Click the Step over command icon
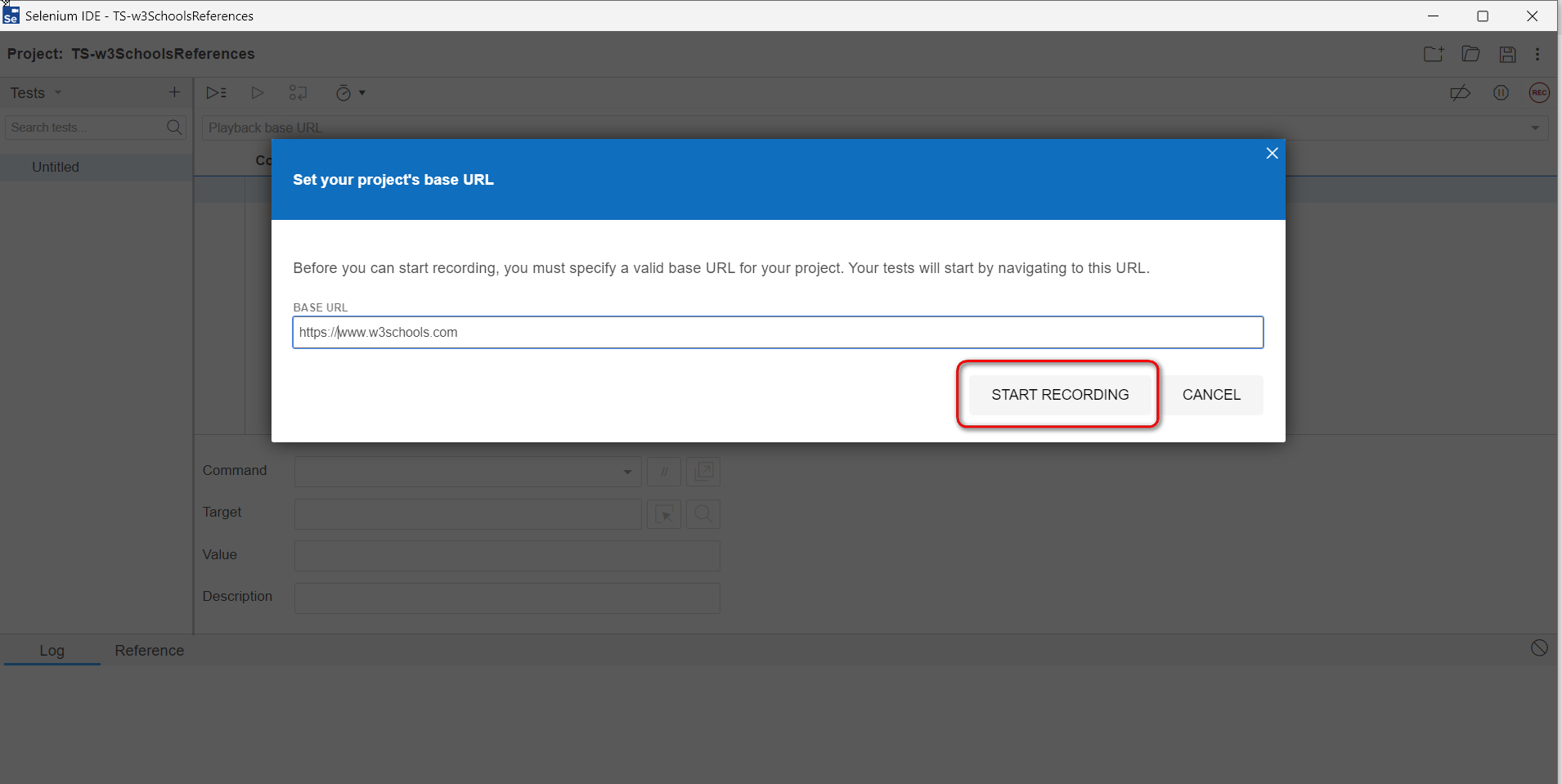The image size is (1562, 784). coord(298,93)
